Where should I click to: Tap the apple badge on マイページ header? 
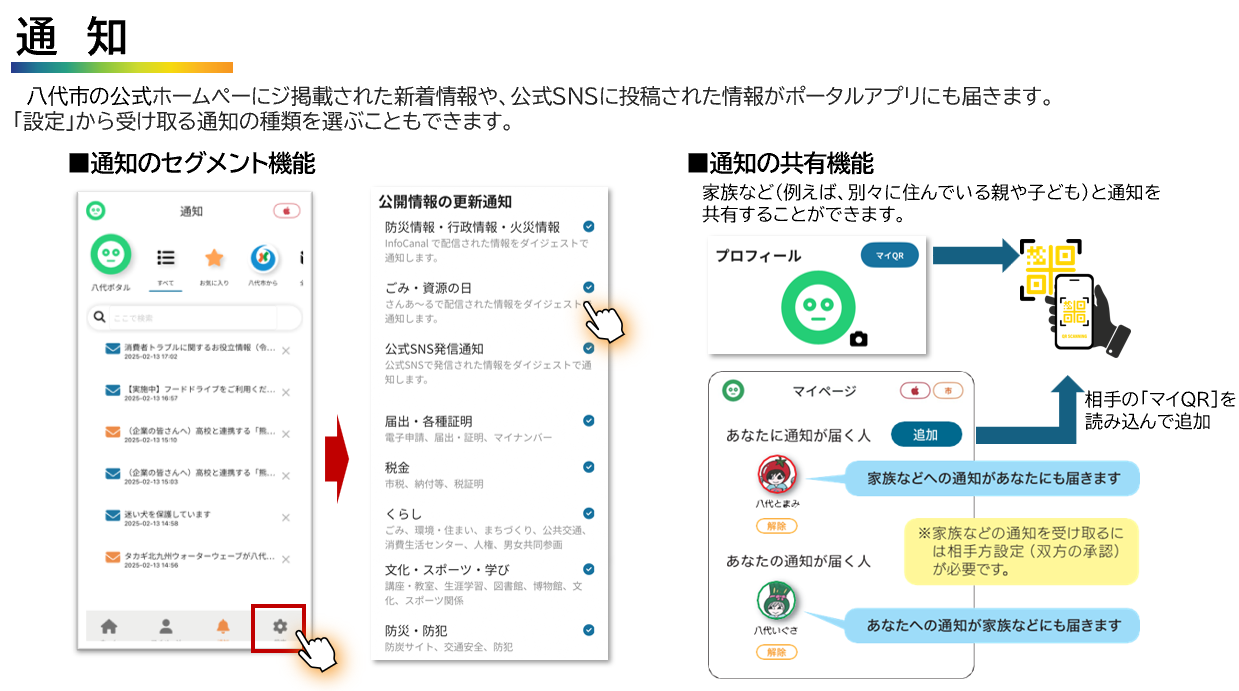[x=915, y=390]
